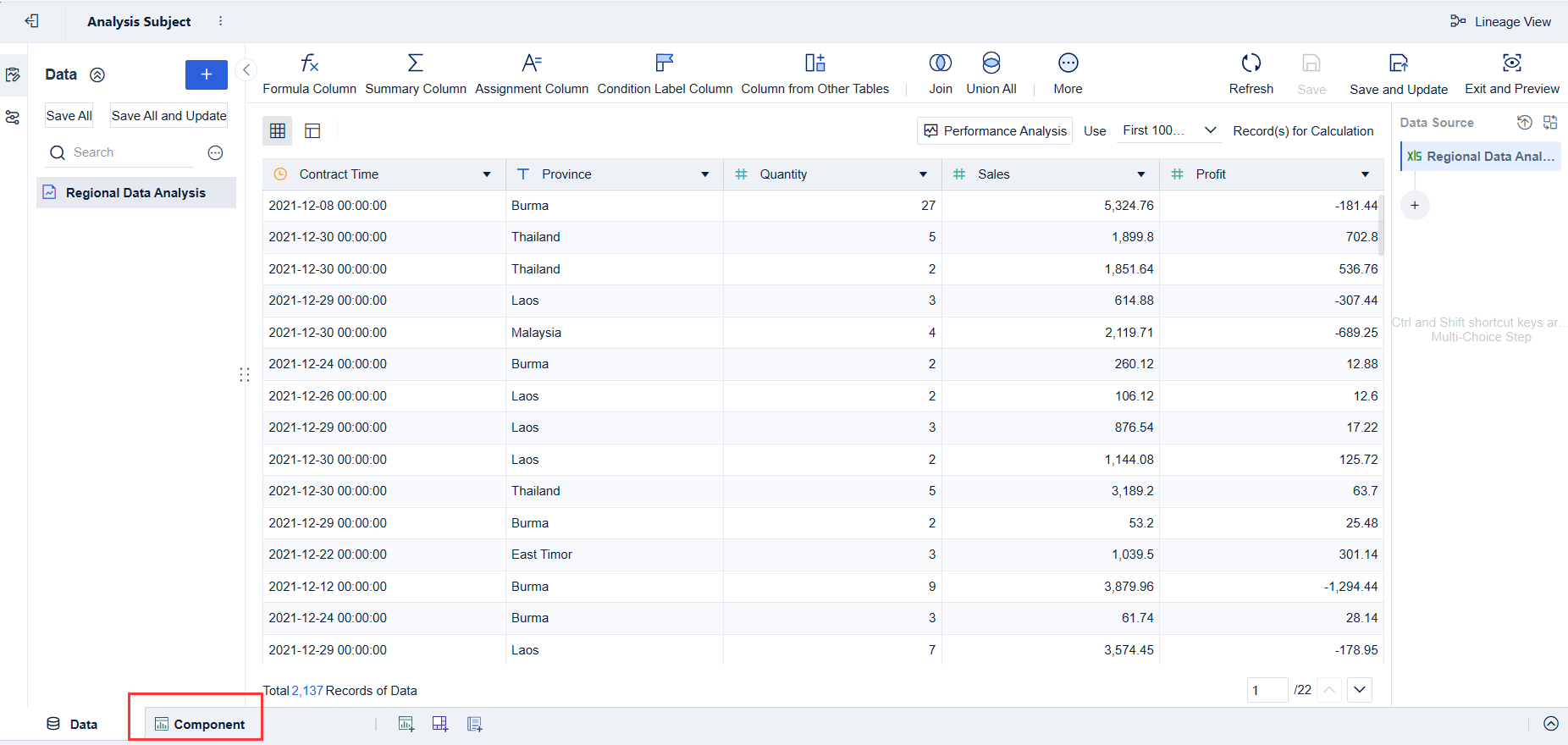Go to next page of records
Image resolution: width=1568 pixels, height=745 pixels.
[1359, 690]
